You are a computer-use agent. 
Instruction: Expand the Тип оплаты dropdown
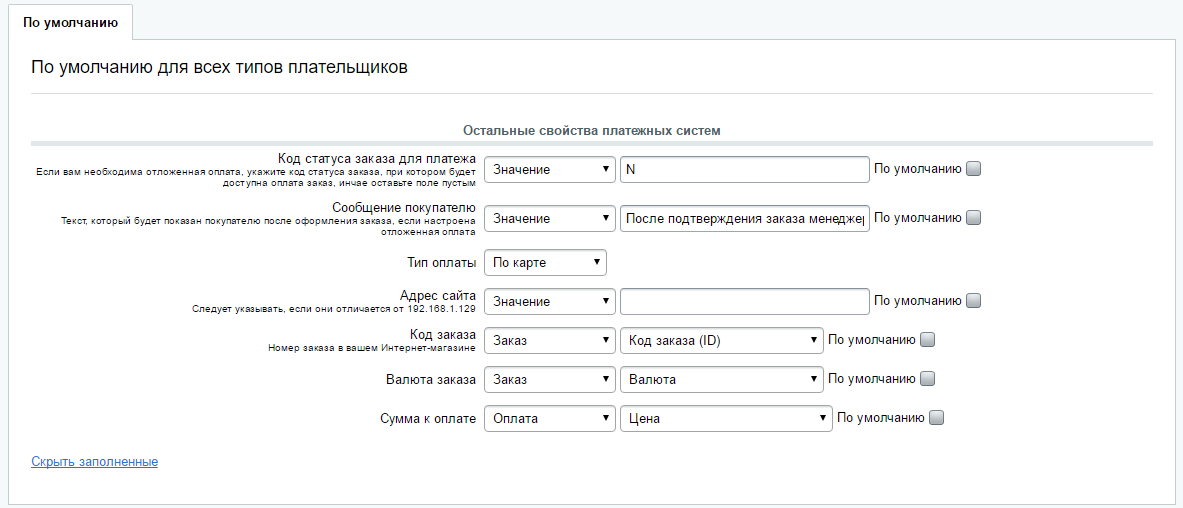[545, 262]
